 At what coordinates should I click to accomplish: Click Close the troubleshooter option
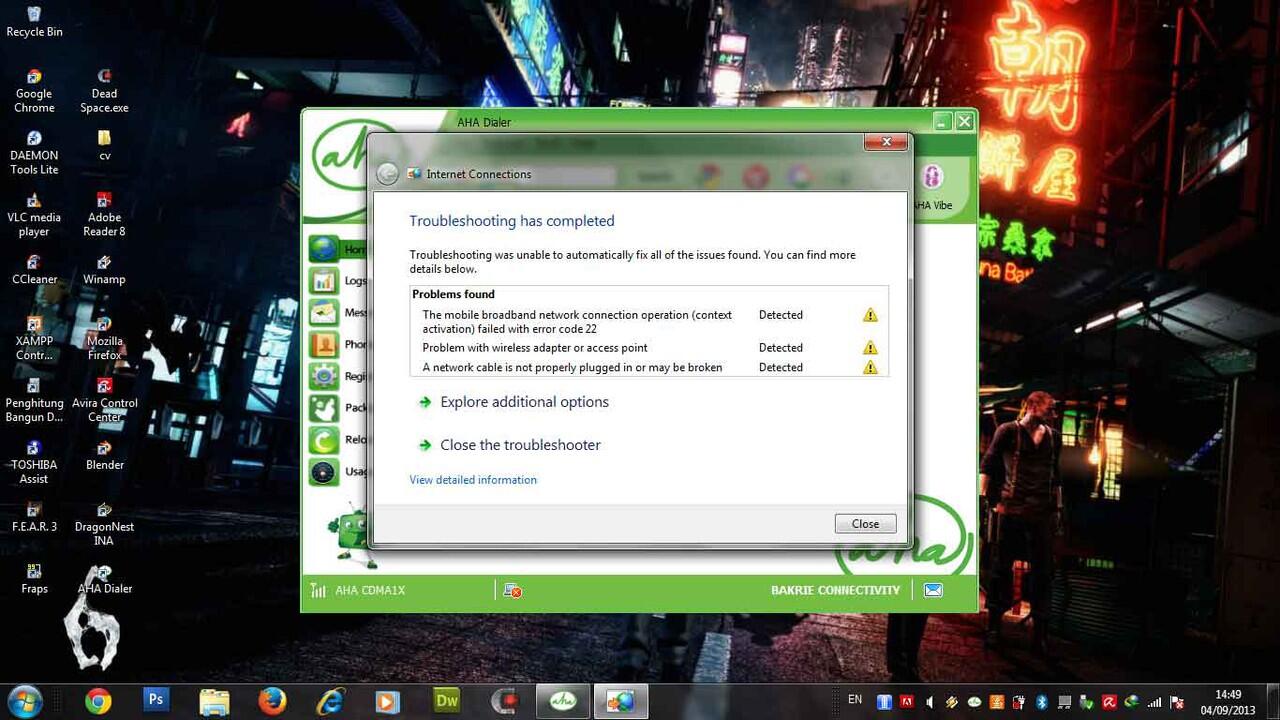[x=520, y=445]
